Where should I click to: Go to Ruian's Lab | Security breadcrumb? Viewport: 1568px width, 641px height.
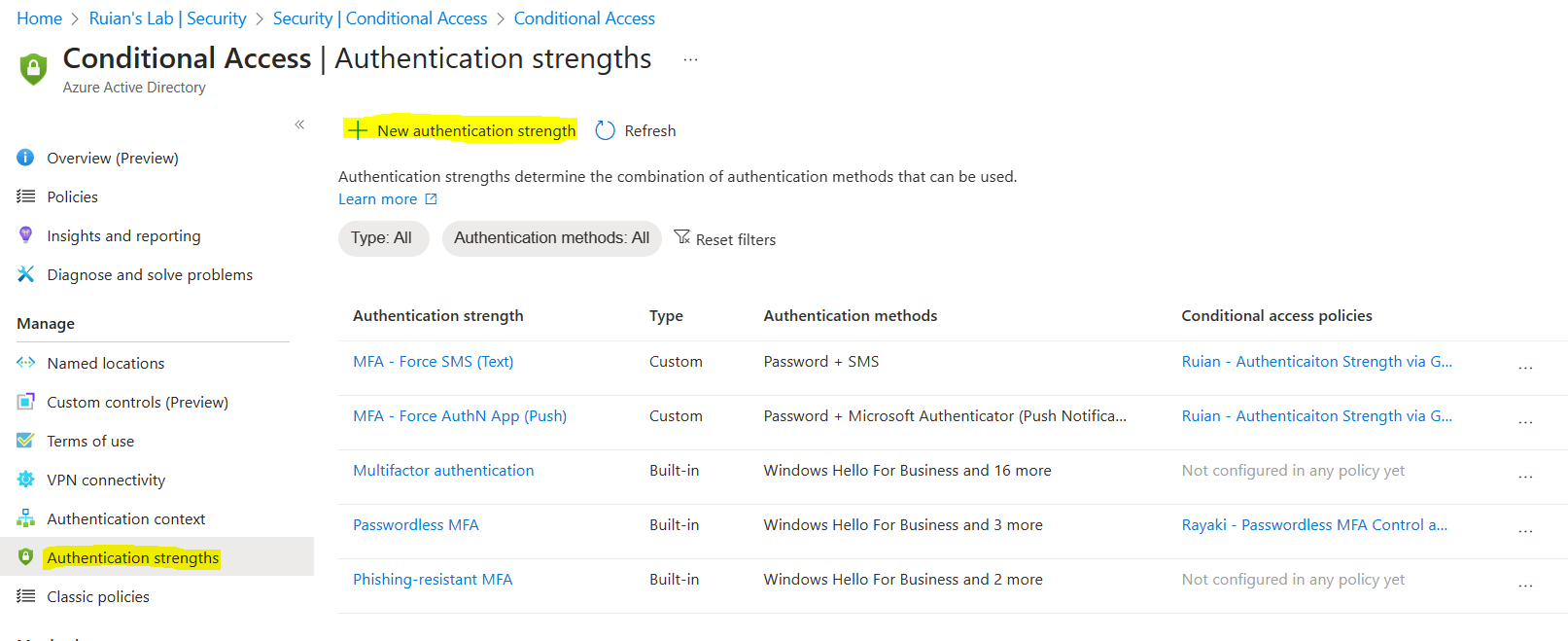tap(167, 18)
